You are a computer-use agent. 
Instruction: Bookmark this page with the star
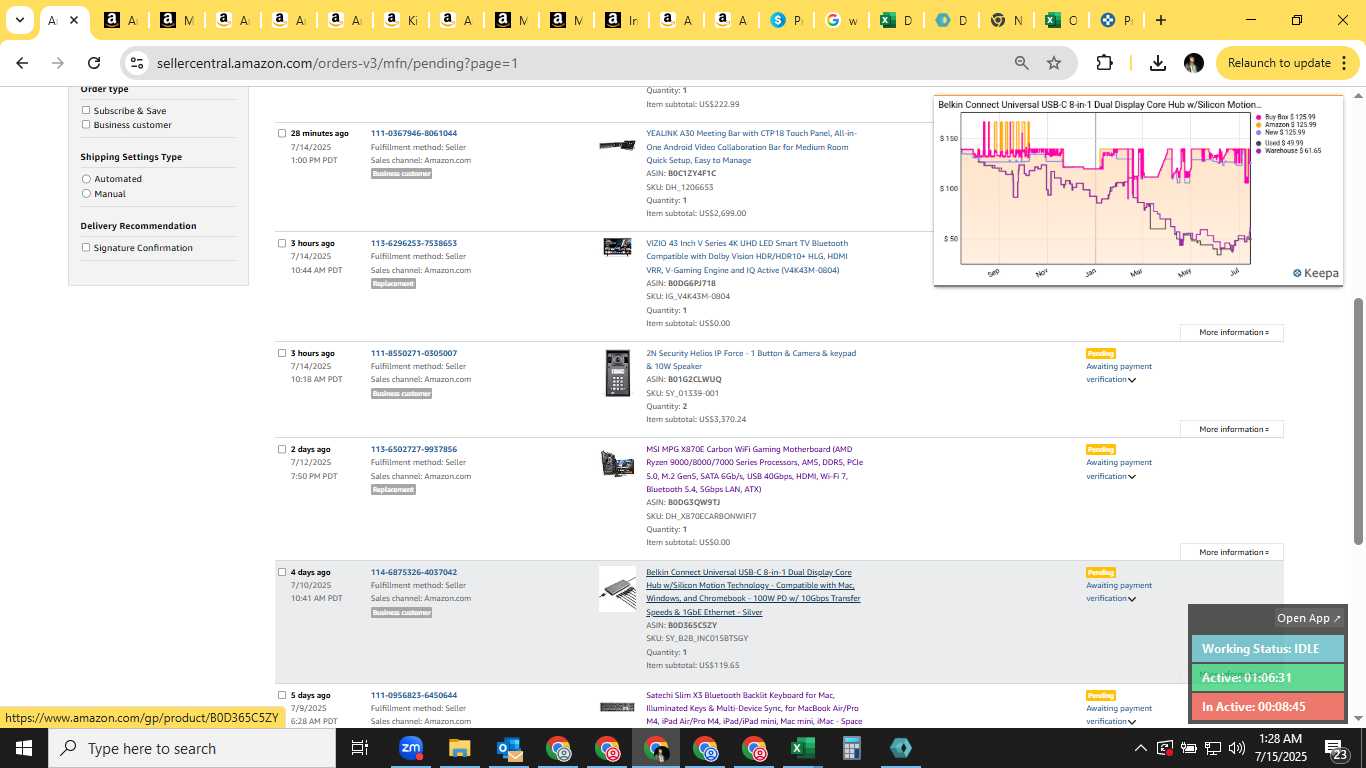point(1054,63)
